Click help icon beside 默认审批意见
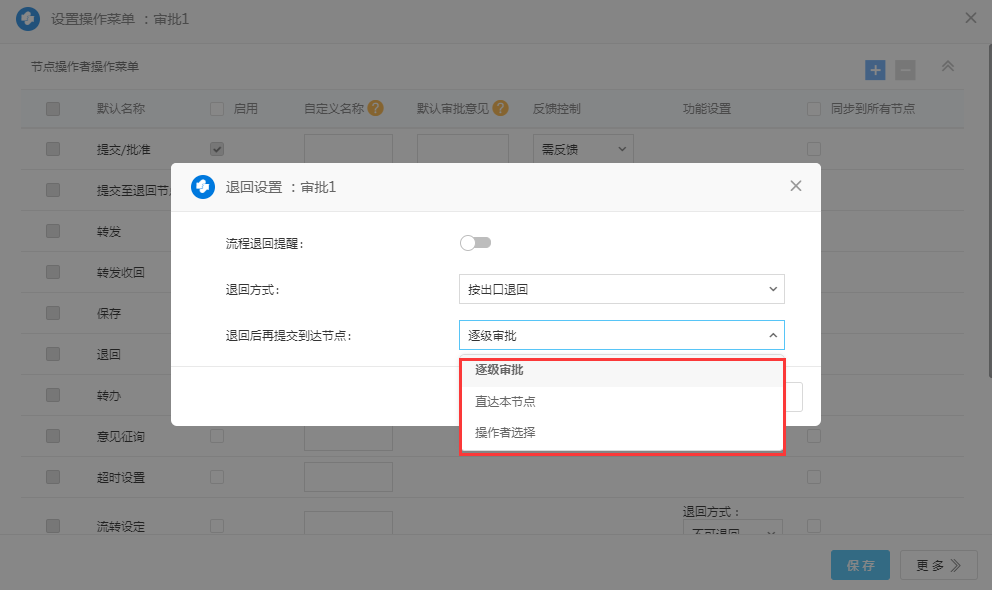Viewport: 992px width, 590px height. [x=501, y=108]
